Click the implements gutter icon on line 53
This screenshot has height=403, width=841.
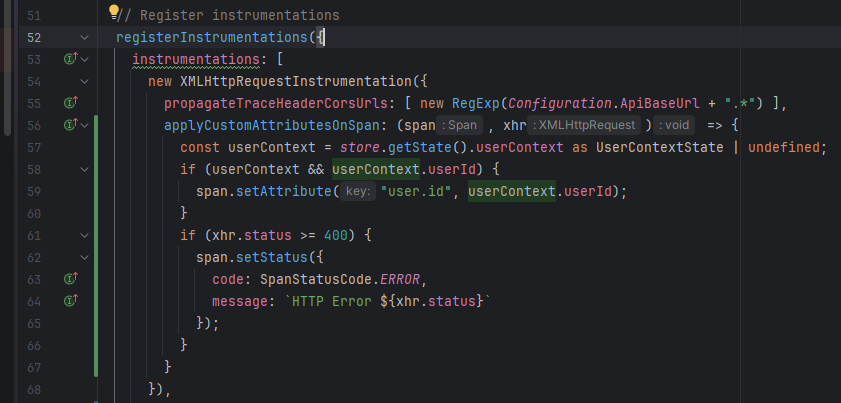coord(70,60)
